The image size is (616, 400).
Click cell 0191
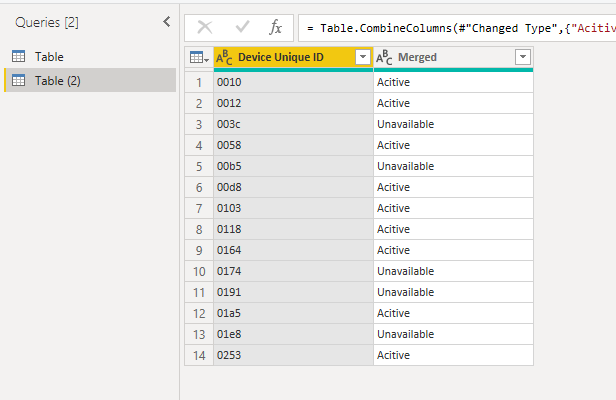(x=293, y=292)
